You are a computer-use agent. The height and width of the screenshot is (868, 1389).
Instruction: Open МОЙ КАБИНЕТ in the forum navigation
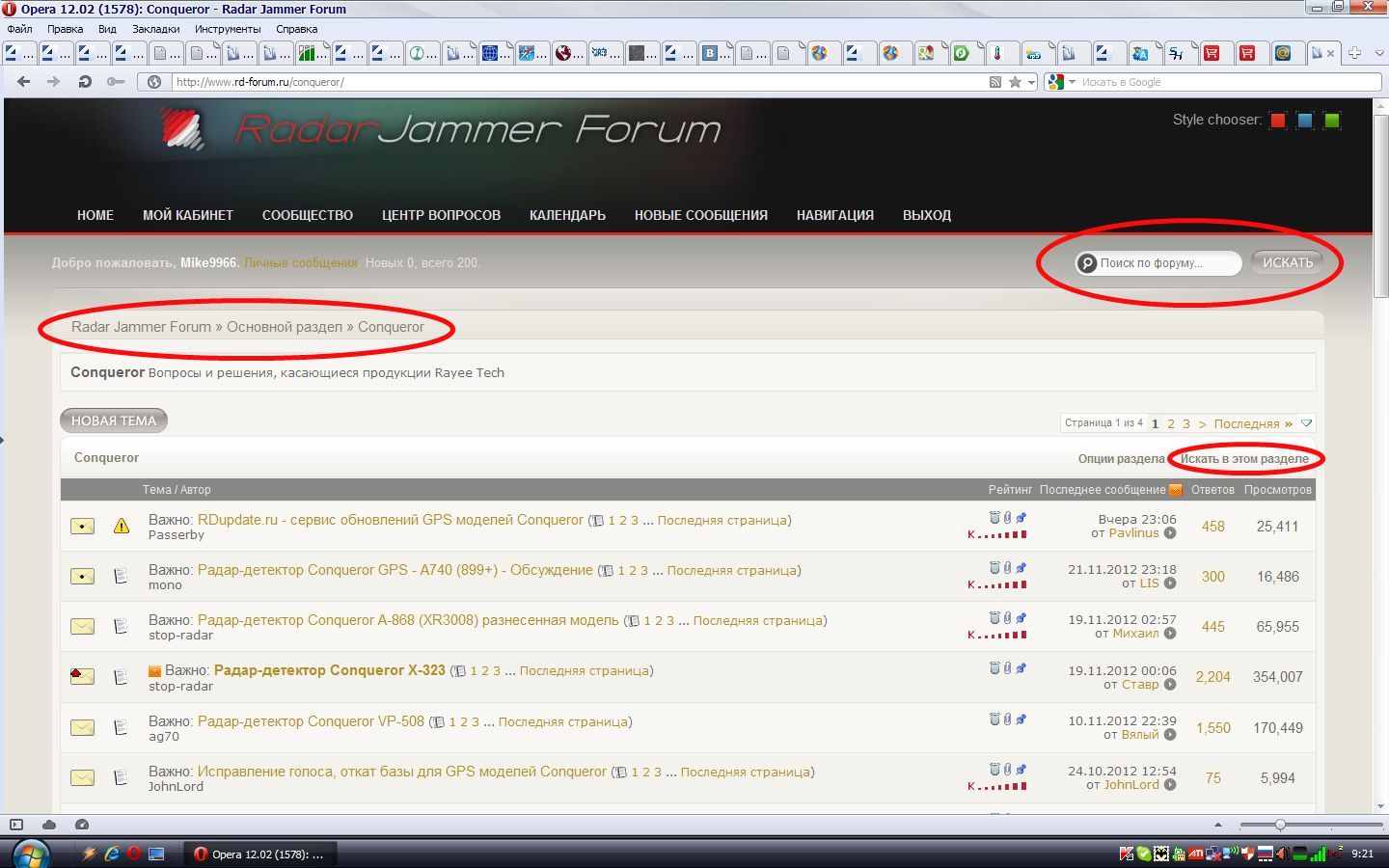point(188,215)
